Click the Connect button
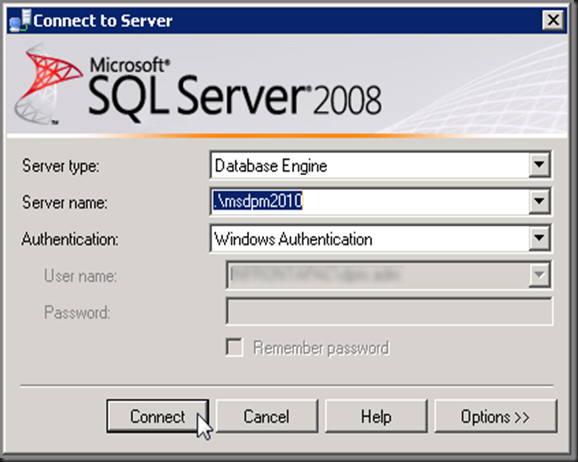 [x=157, y=416]
